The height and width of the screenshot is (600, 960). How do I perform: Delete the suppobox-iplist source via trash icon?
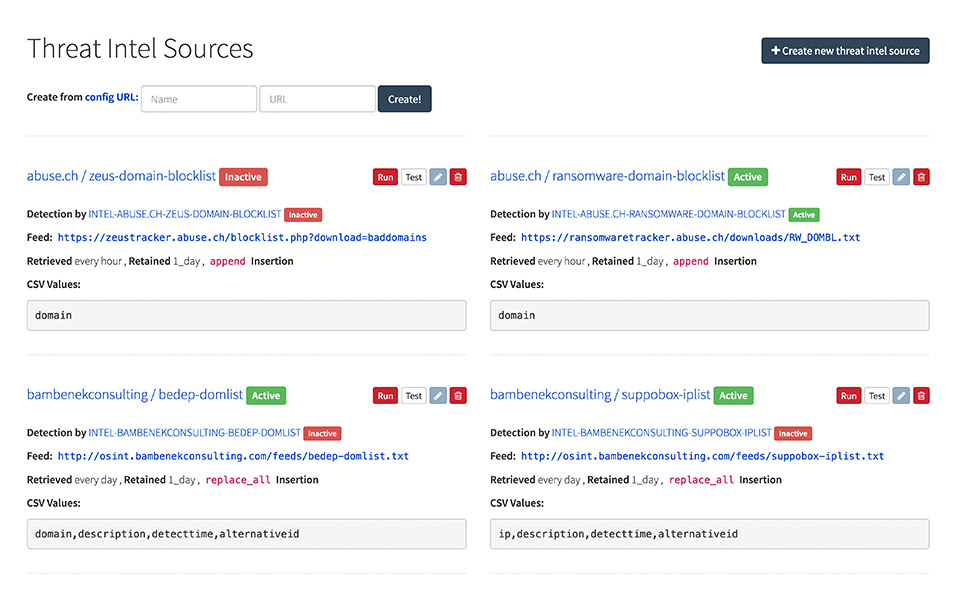point(921,396)
